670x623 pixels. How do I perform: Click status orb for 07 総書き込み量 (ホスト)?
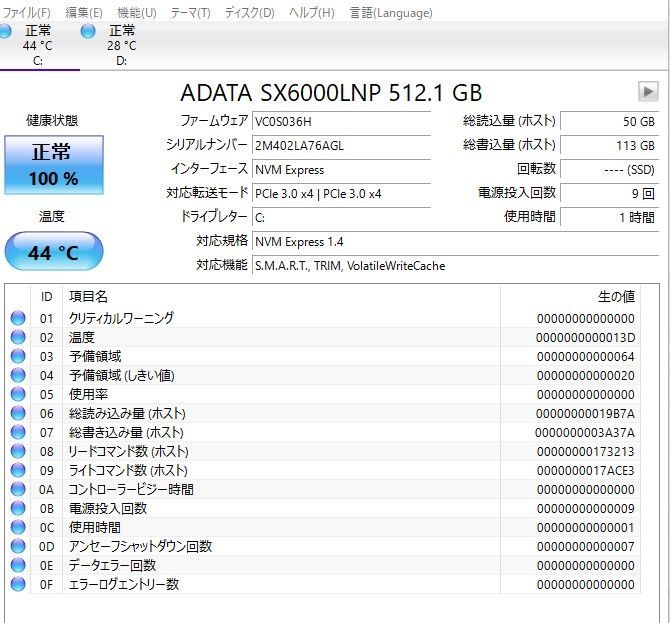(18, 432)
